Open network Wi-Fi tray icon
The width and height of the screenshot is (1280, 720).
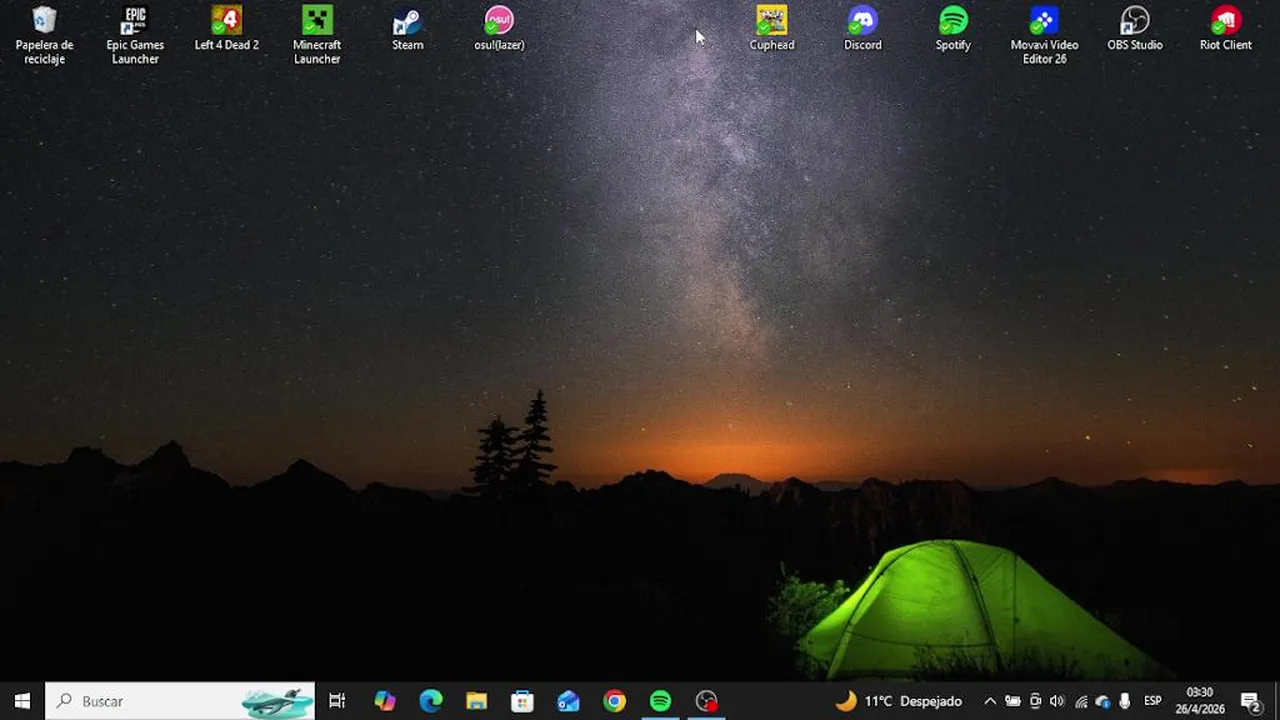[x=1081, y=702]
